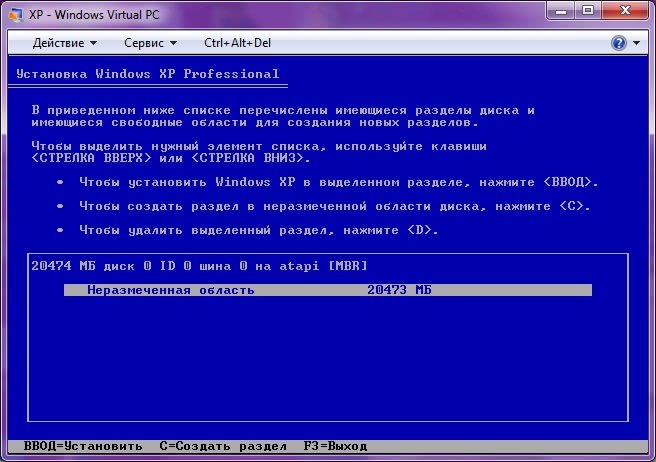The image size is (656, 462).
Task: Click the text '<СТРЕЛКА ВВЕРХ> или <СТРЕЛКА ВНИЗ>'
Action: click(171, 158)
